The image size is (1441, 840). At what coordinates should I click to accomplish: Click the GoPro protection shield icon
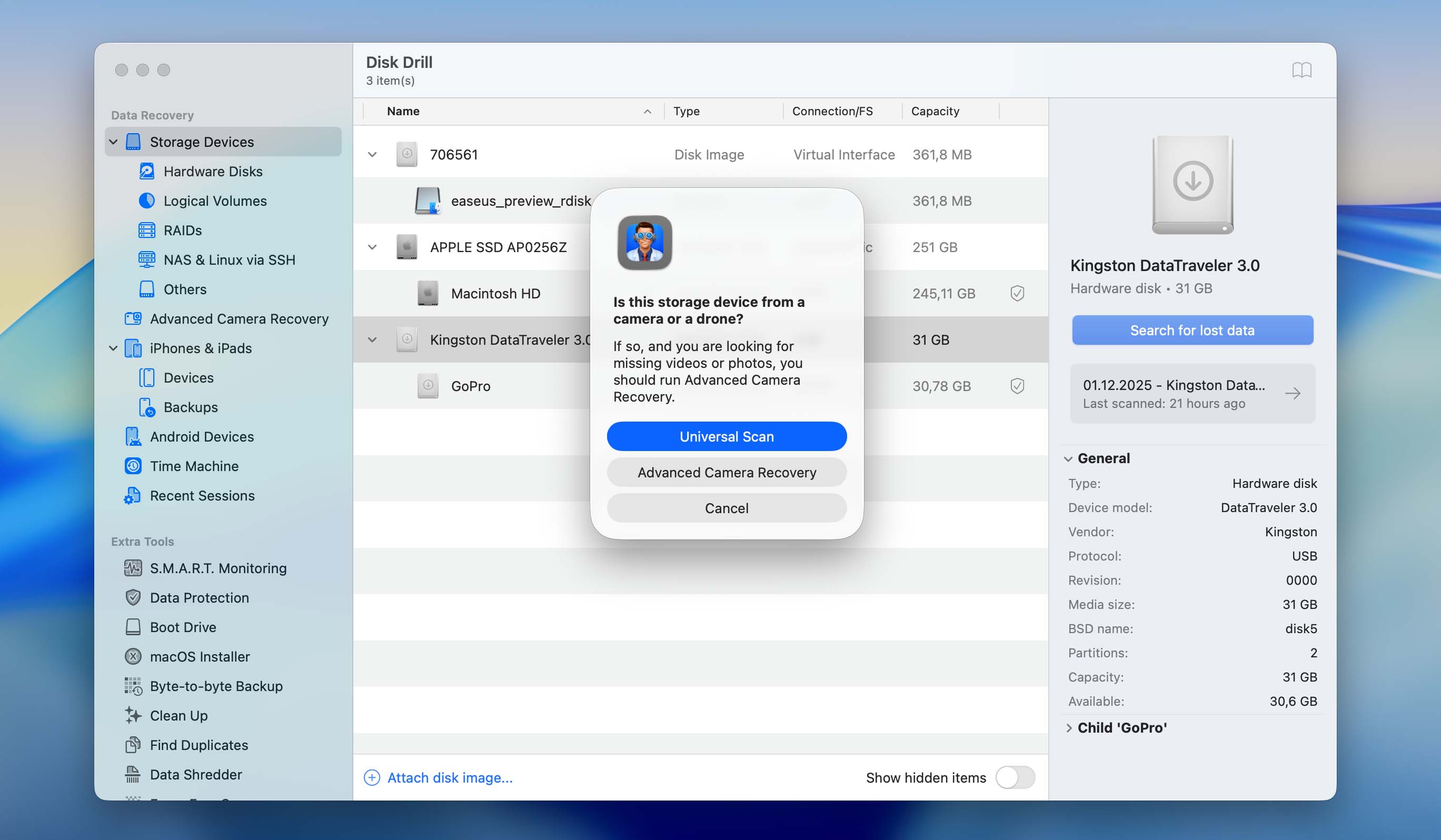coord(1017,386)
